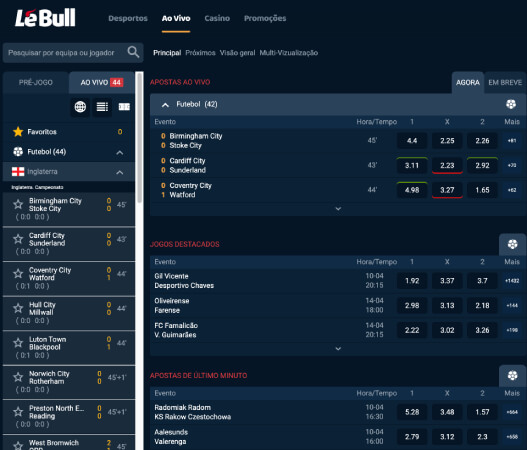Screen dimensions: 527x450
Task: Favorite the Coventry City vs Watford match
Action: pyautogui.click(x=18, y=273)
